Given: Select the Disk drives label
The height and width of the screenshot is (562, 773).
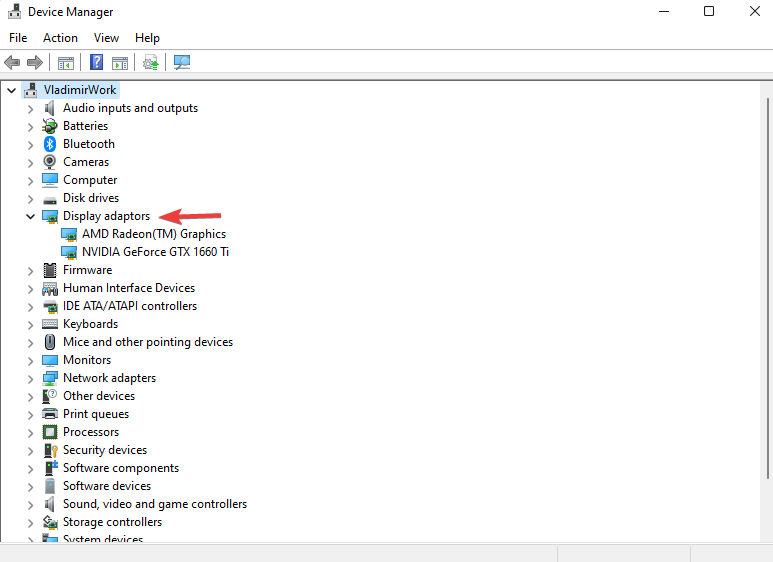Looking at the screenshot, I should [x=91, y=198].
